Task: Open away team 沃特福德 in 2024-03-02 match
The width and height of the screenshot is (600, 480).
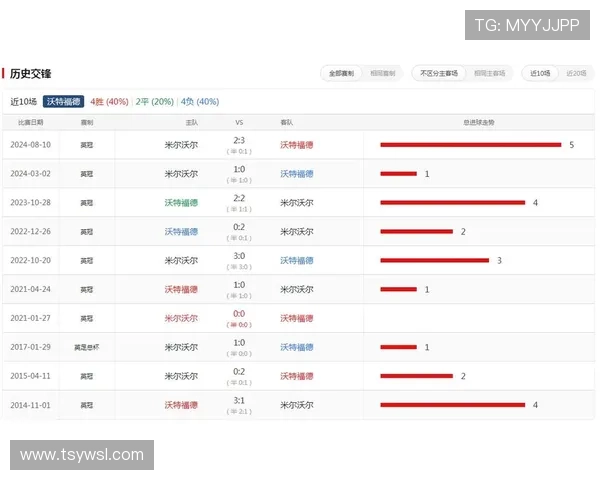Action: tap(296, 174)
